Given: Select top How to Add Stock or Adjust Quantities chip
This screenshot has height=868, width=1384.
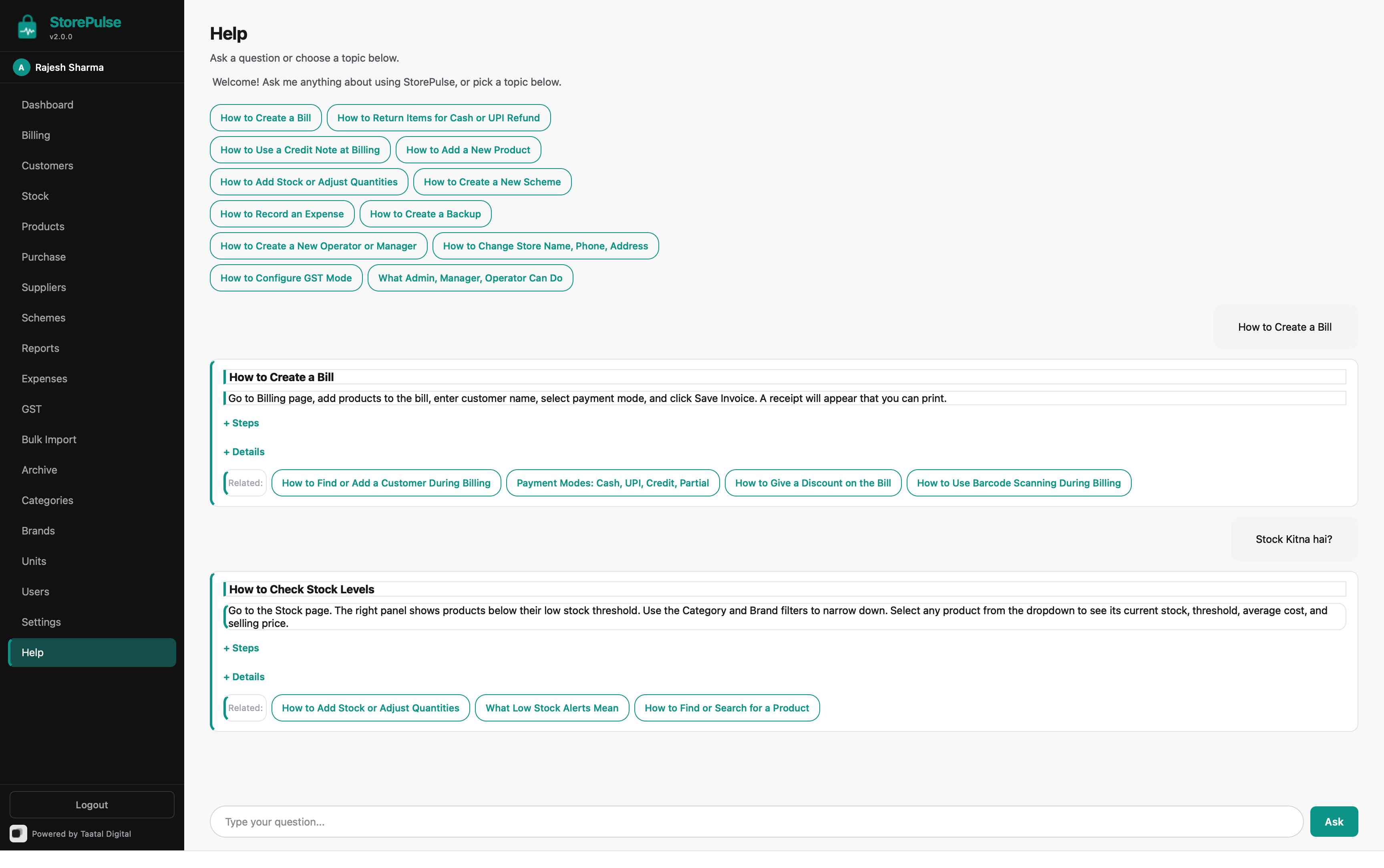Looking at the screenshot, I should point(309,182).
